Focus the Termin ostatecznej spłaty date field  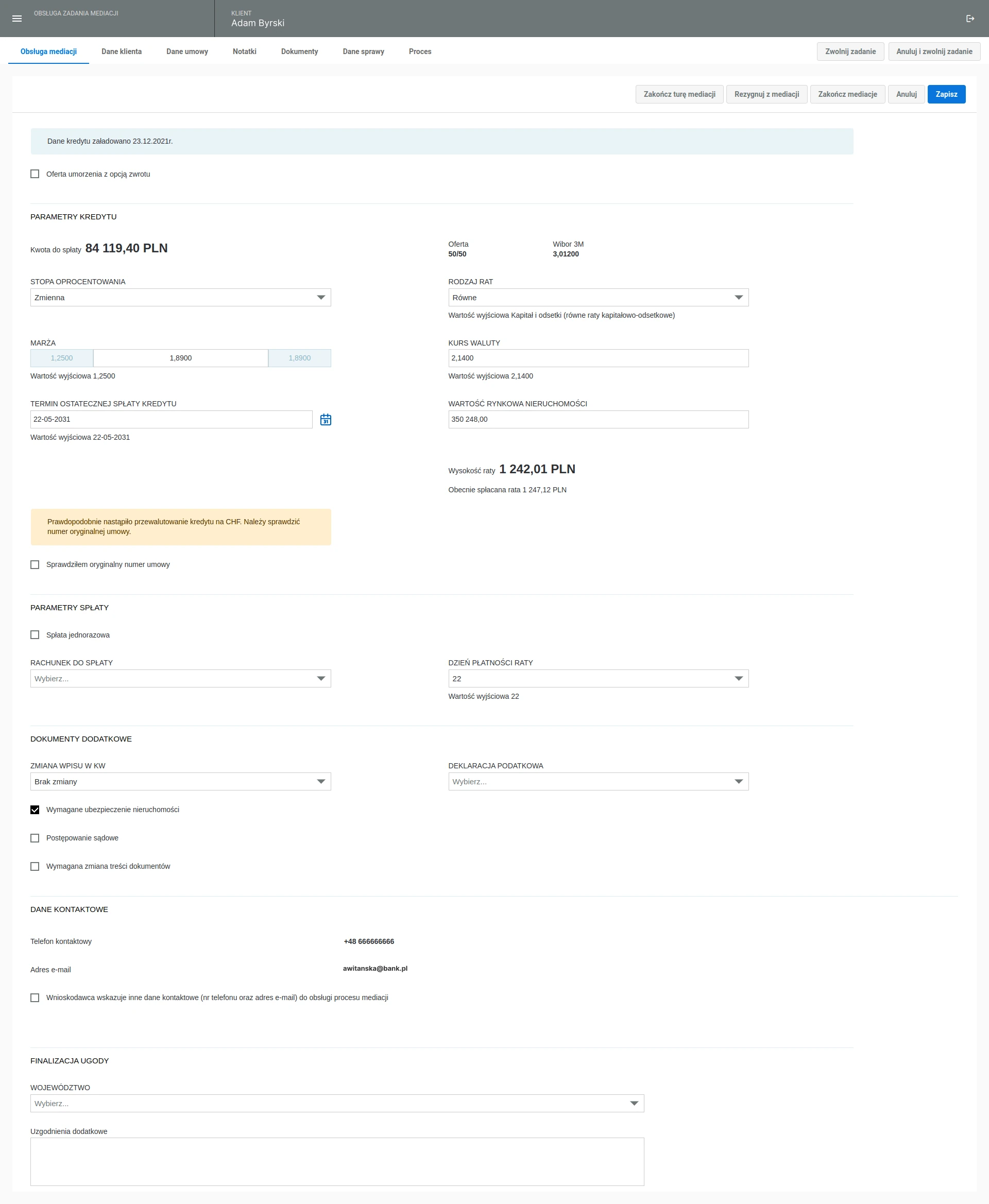[x=171, y=420]
